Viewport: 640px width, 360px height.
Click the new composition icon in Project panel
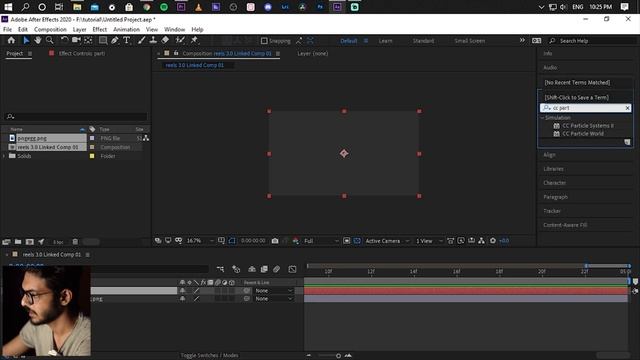pyautogui.click(x=29, y=242)
